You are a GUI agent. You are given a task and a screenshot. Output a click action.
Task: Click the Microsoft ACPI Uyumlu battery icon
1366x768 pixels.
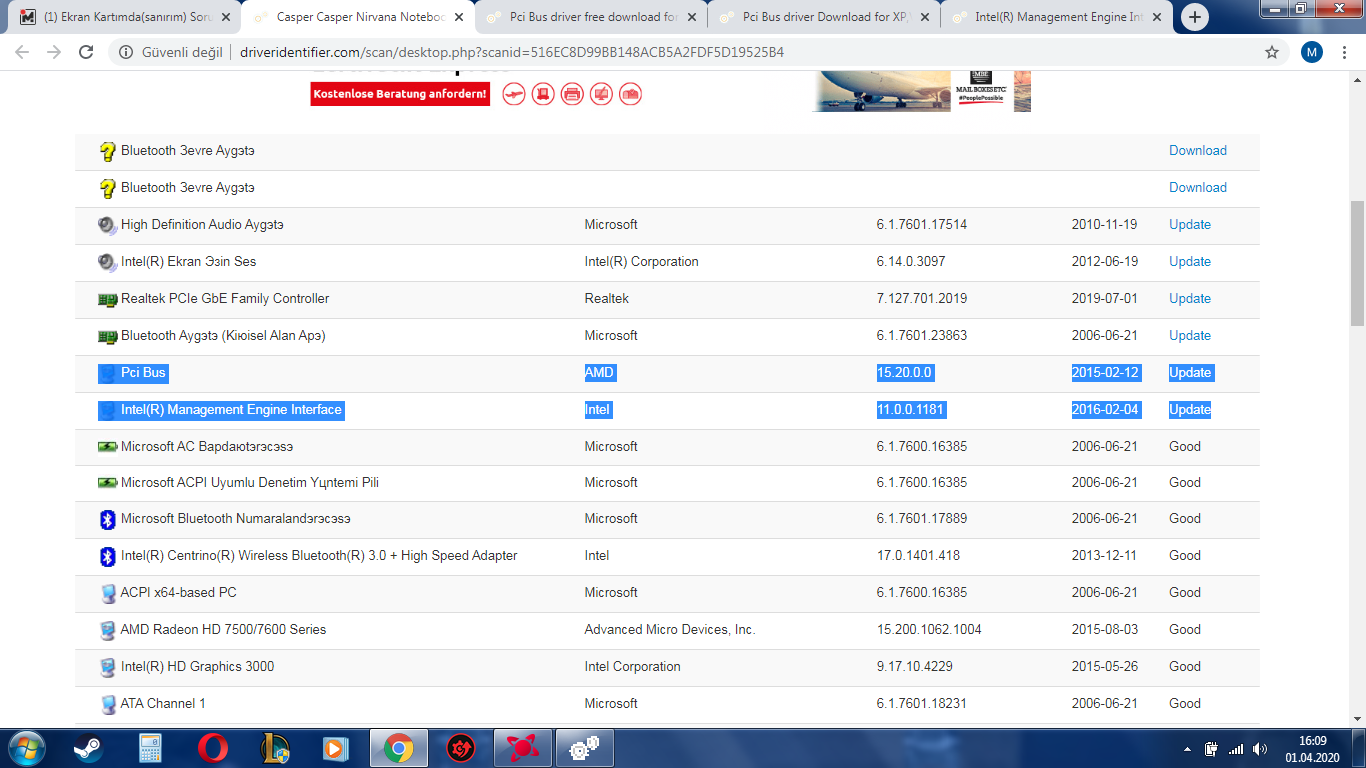(x=108, y=483)
